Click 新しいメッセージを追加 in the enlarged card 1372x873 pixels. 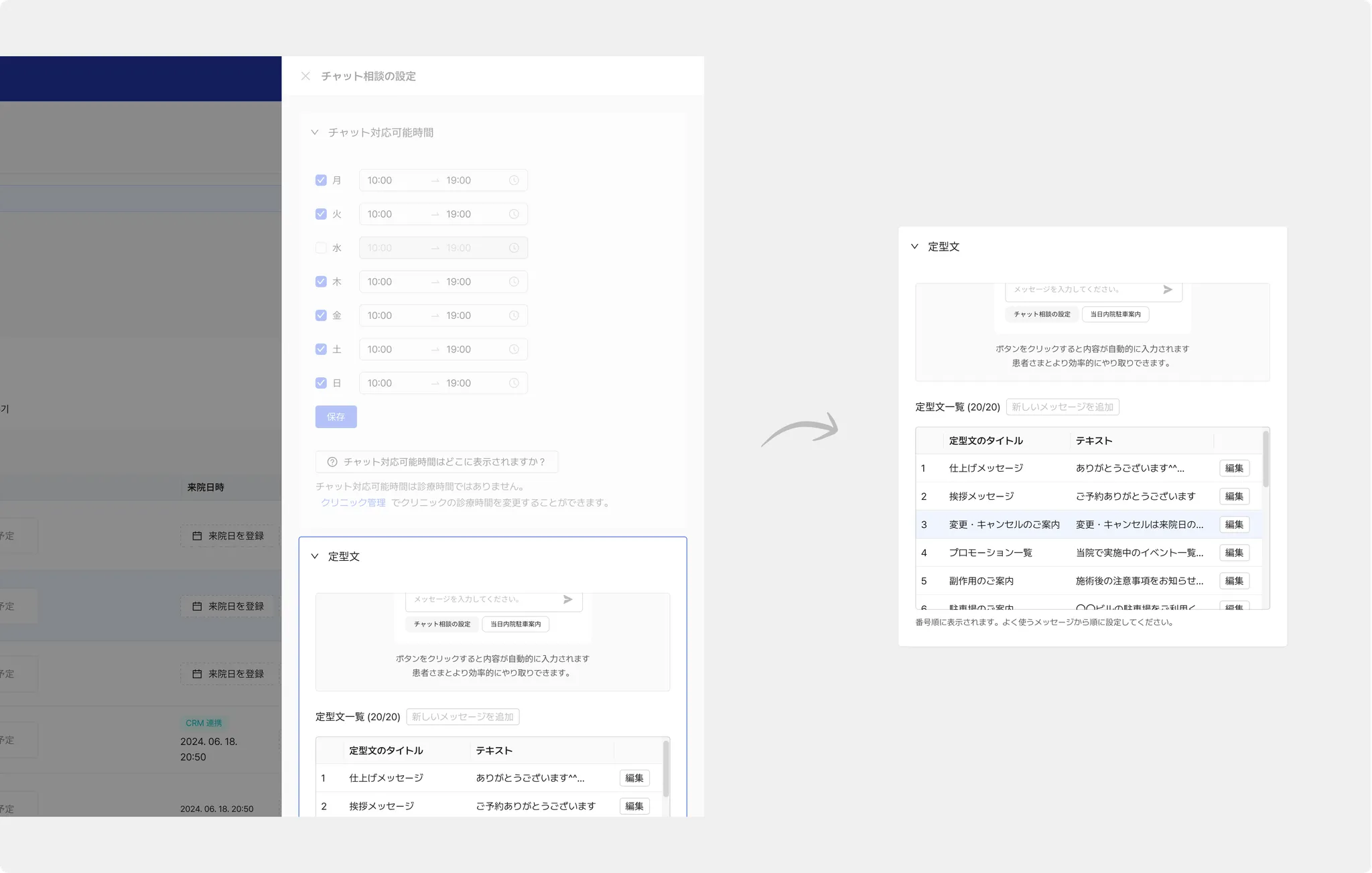1062,407
